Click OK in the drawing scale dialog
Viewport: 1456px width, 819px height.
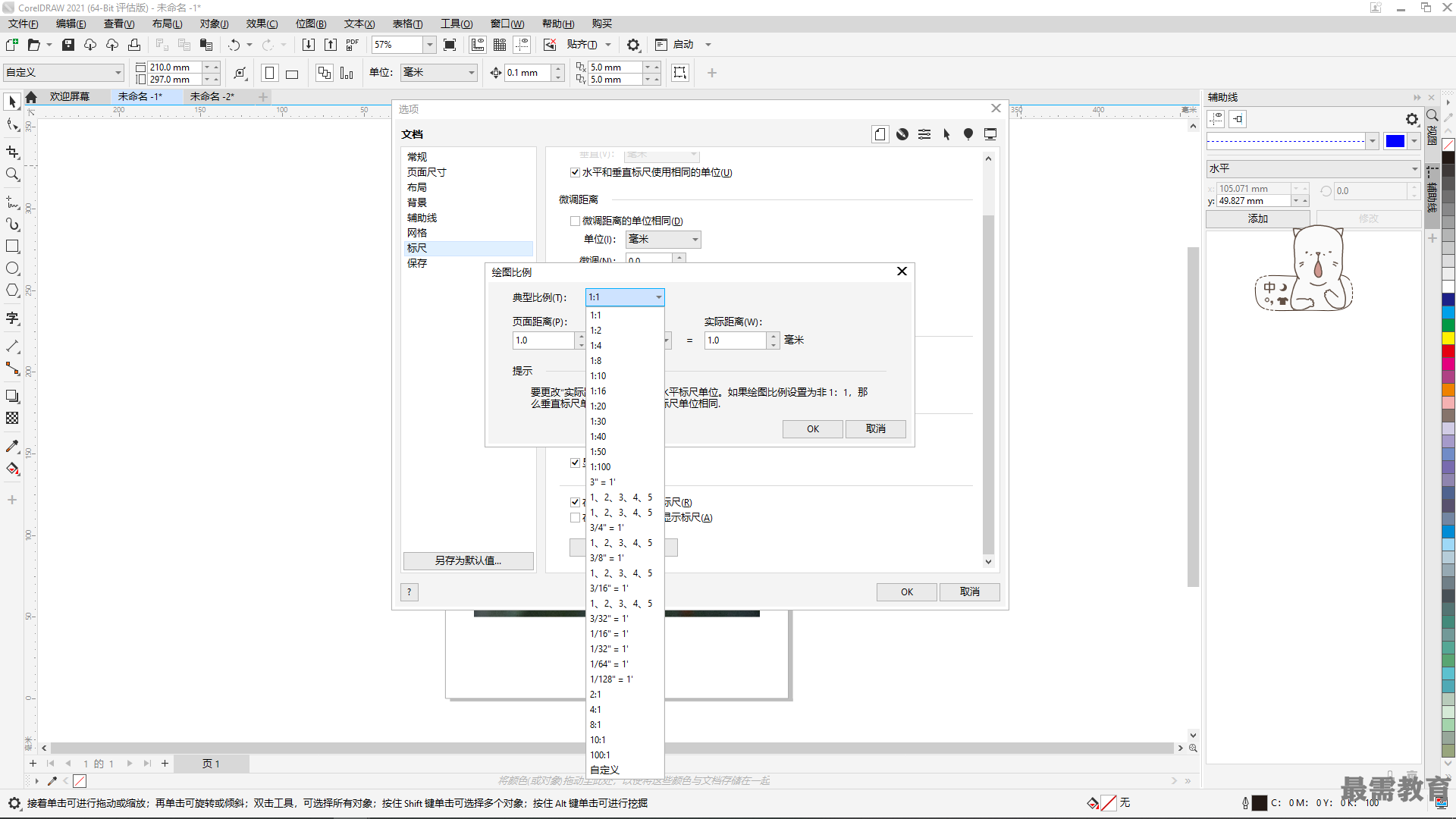pos(813,429)
